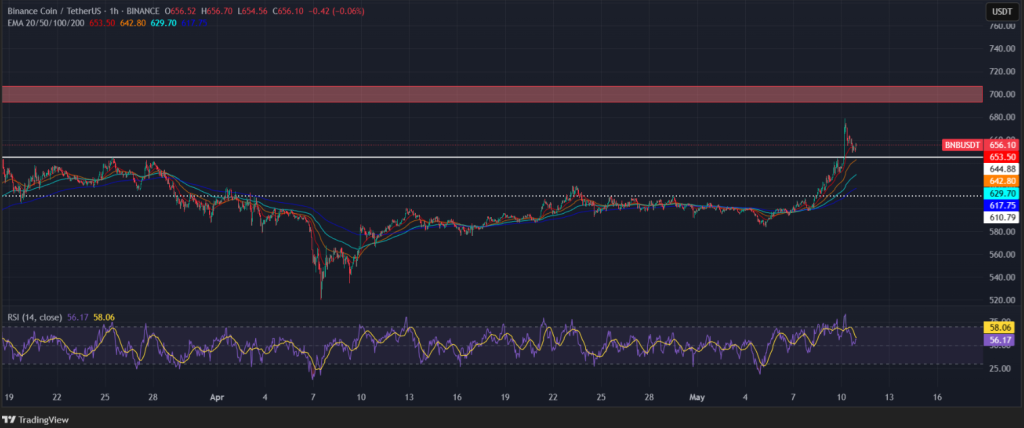
Task: Click the Apr label on time axis
Action: pos(217,397)
